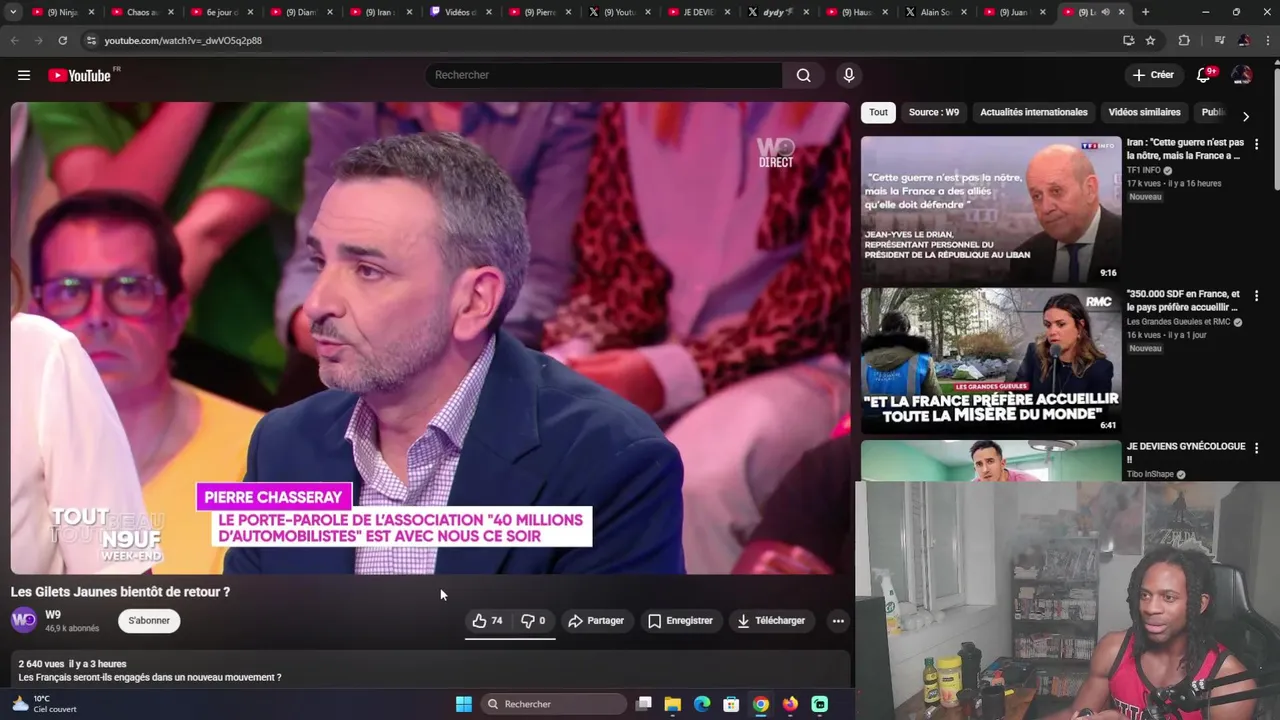Open the YouTube guide hamburger menu
Screen dimensions: 1280x720
click(x=24, y=75)
